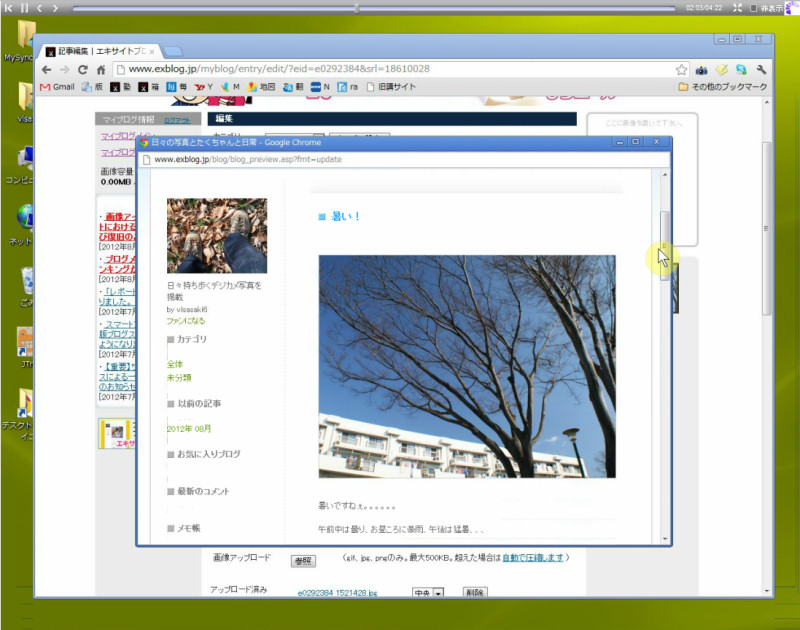This screenshot has height=630, width=800.
Task: Click the カテゴリ sidebar heading
Action: pyautogui.click(x=192, y=339)
